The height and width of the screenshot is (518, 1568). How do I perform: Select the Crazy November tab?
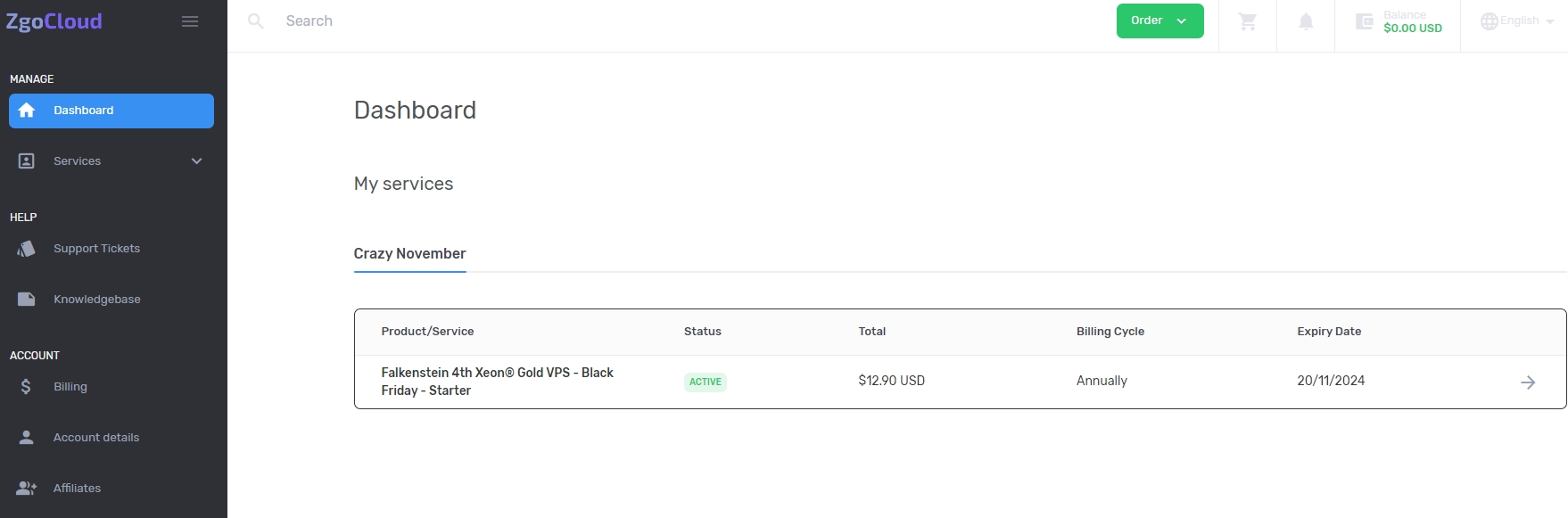pos(409,254)
